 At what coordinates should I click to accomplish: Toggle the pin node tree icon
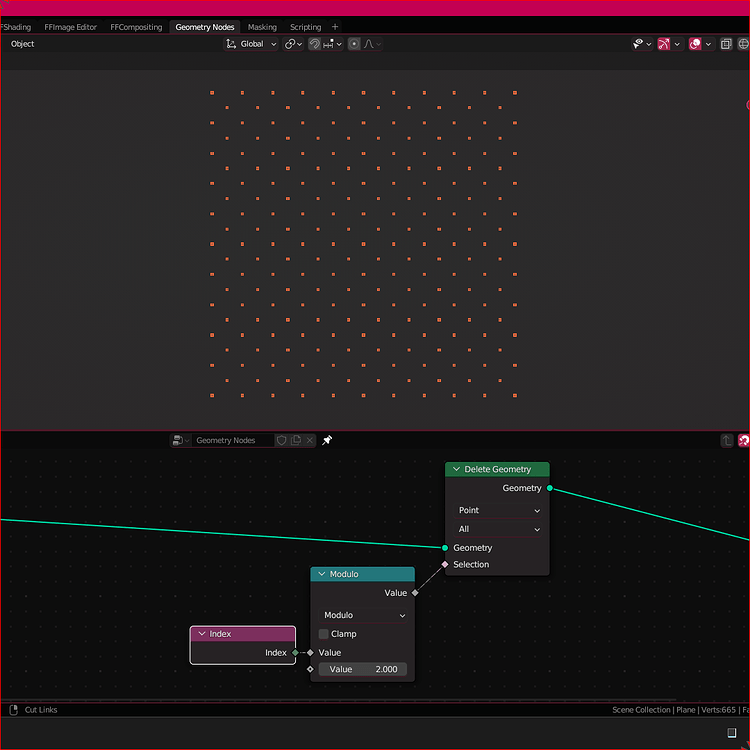tap(327, 440)
